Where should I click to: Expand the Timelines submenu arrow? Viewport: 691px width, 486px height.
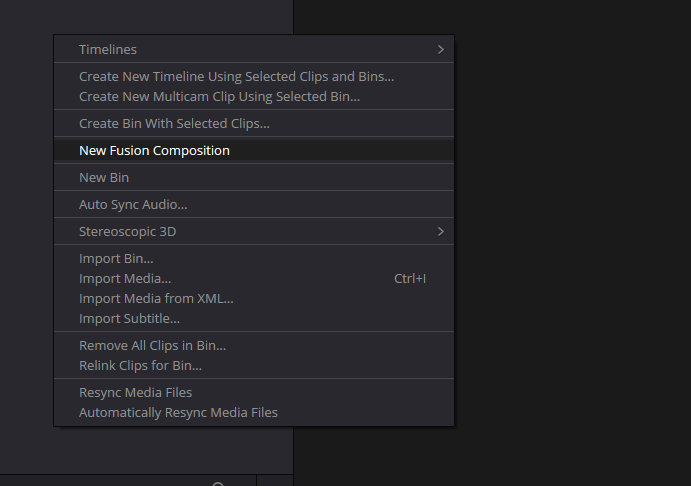tap(440, 50)
